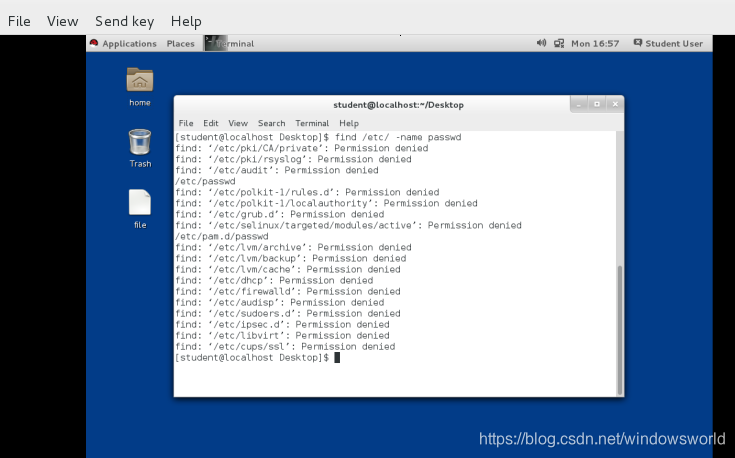This screenshot has height=458, width=735.
Task: Open the terminal's File menu
Action: point(186,123)
